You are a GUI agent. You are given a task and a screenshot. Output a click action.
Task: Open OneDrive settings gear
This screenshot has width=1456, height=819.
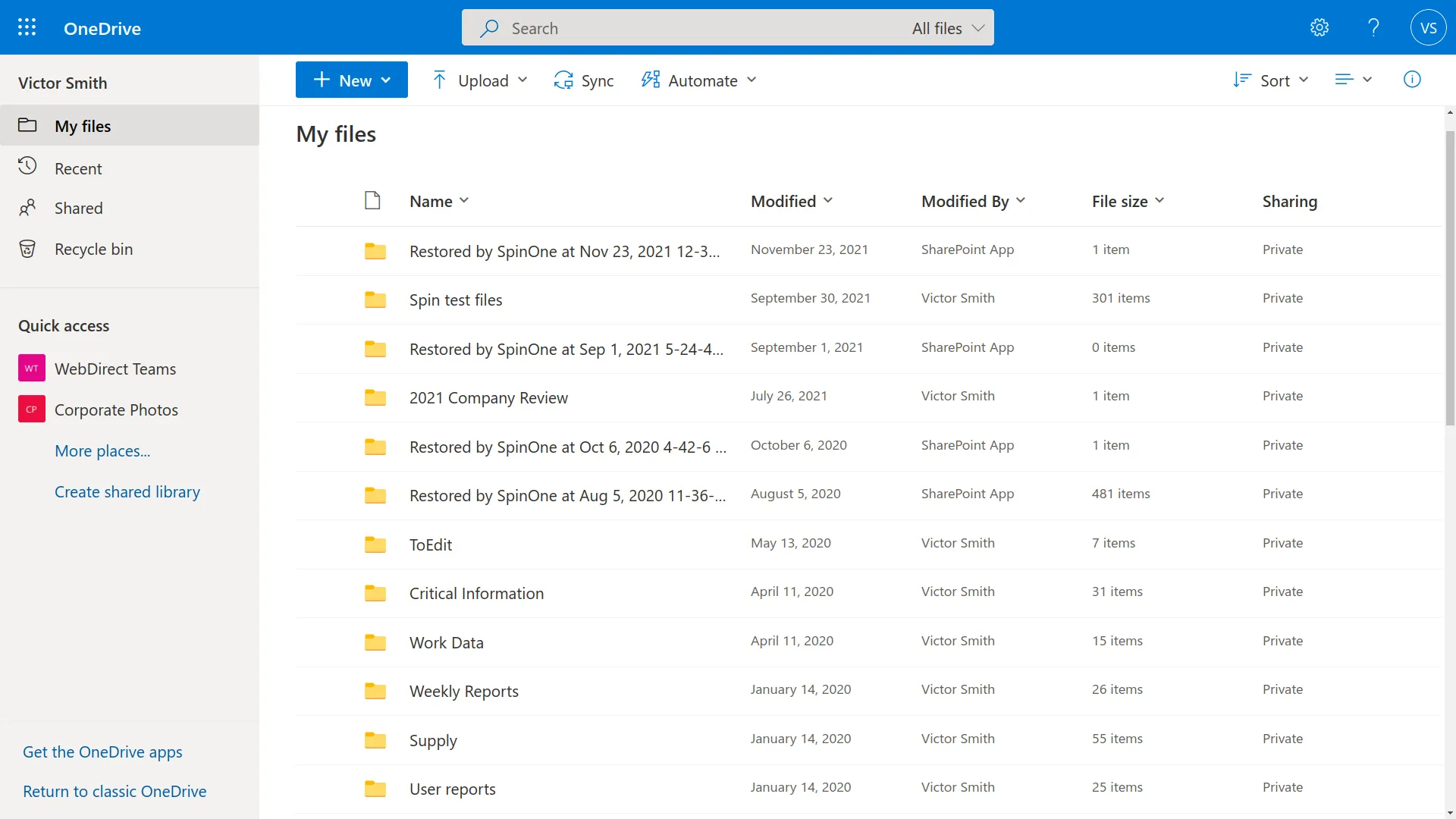click(1319, 27)
